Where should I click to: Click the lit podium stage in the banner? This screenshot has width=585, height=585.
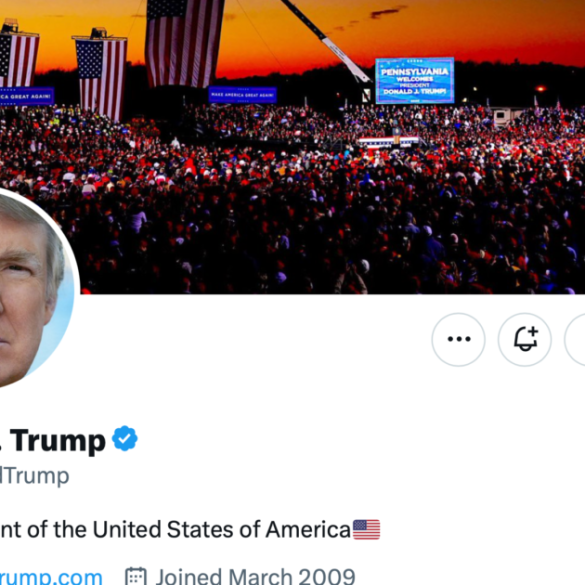coord(388,141)
